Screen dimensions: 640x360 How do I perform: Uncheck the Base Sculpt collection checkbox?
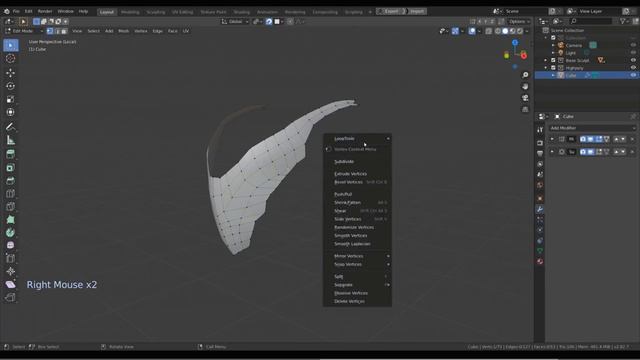coord(553,60)
